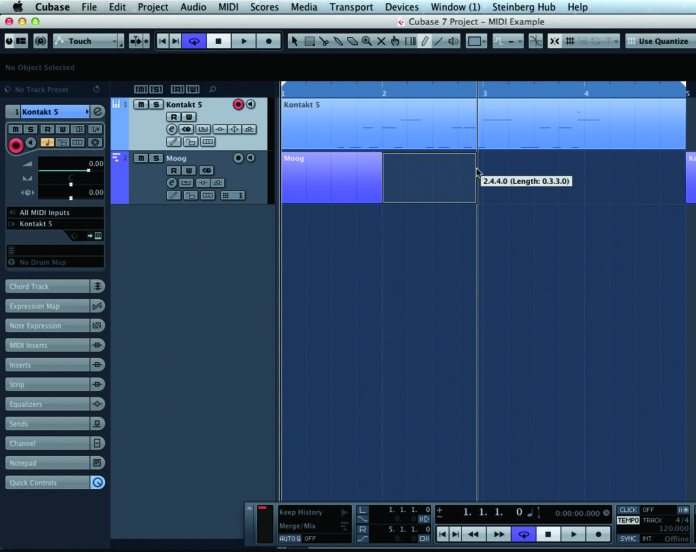The width and height of the screenshot is (696, 552).
Task: Solo the Moog track
Action: click(x=156, y=158)
